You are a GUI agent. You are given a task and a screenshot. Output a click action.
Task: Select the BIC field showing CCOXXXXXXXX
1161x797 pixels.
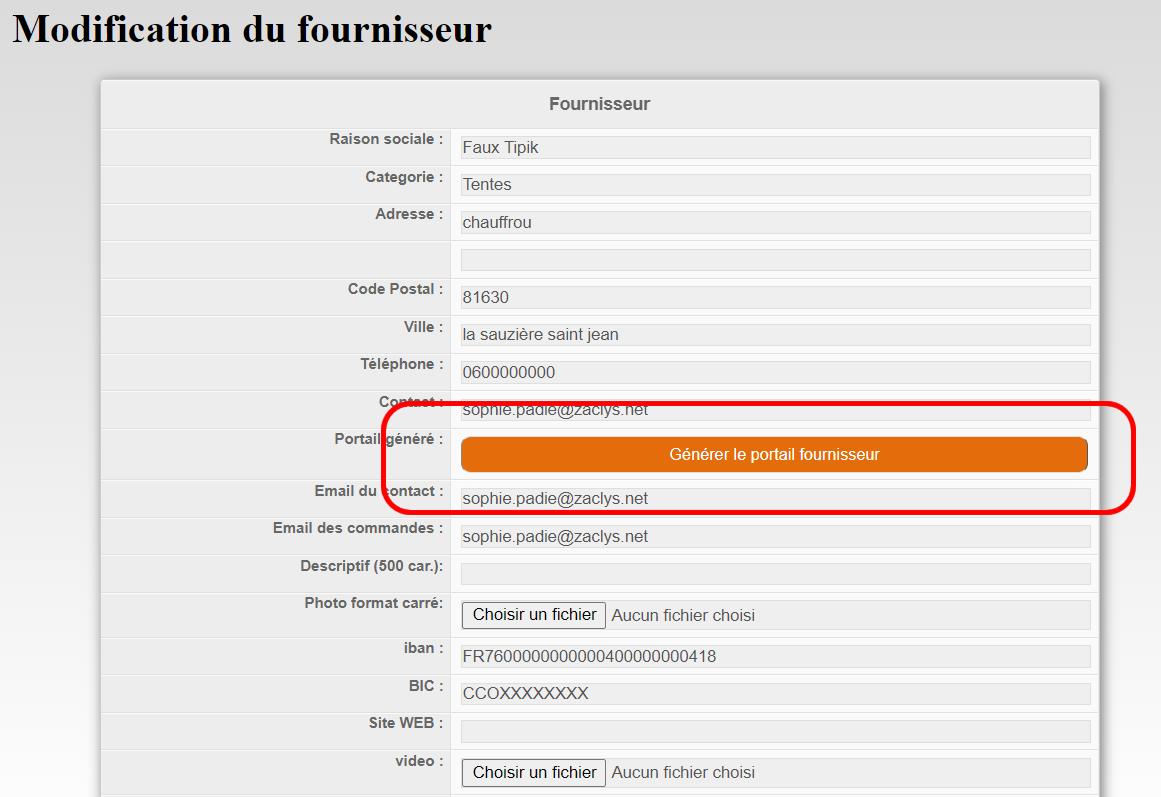[775, 694]
